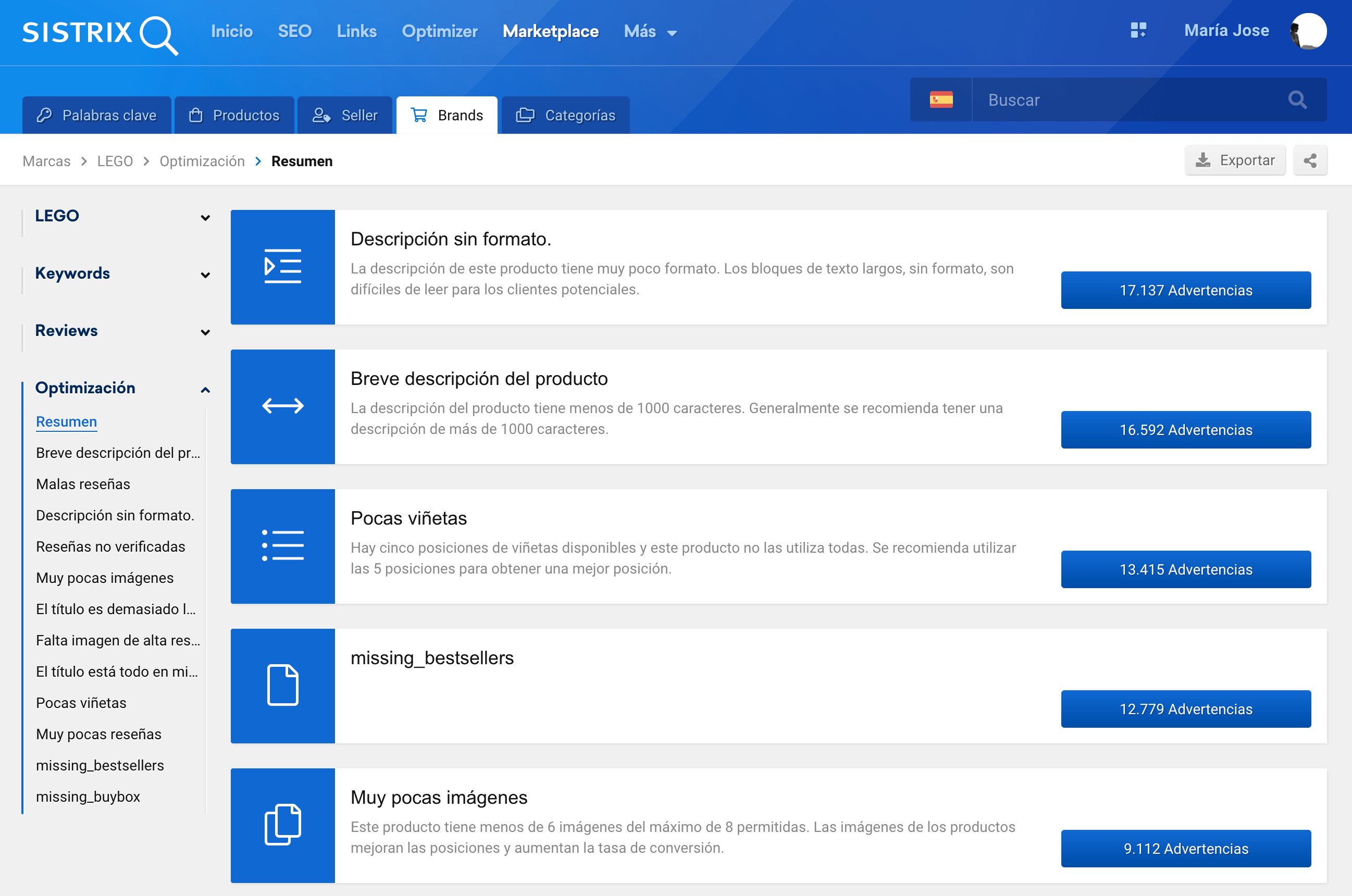Click the share icon button

(1310, 160)
